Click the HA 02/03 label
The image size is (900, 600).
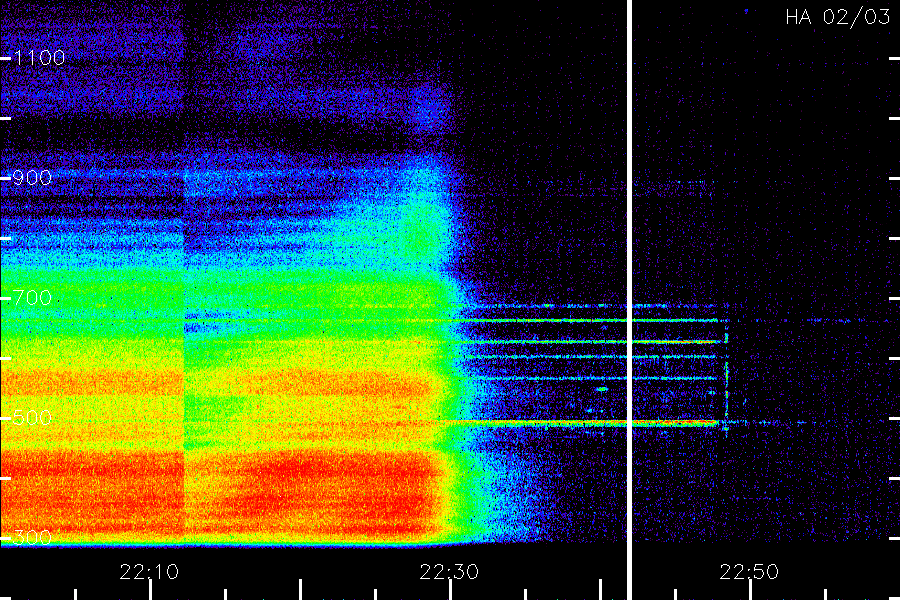tap(837, 17)
